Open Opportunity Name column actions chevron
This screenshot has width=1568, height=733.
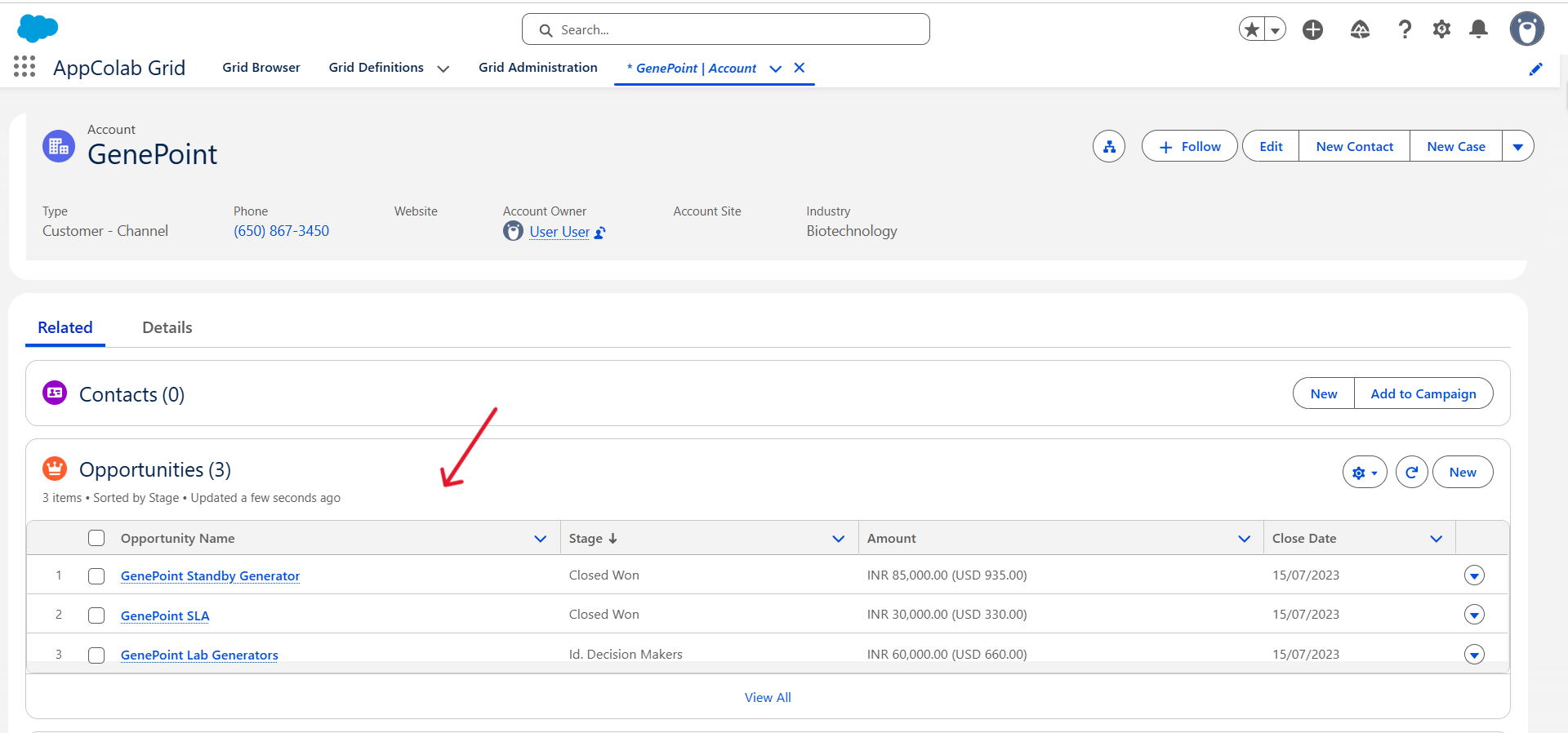(541, 539)
